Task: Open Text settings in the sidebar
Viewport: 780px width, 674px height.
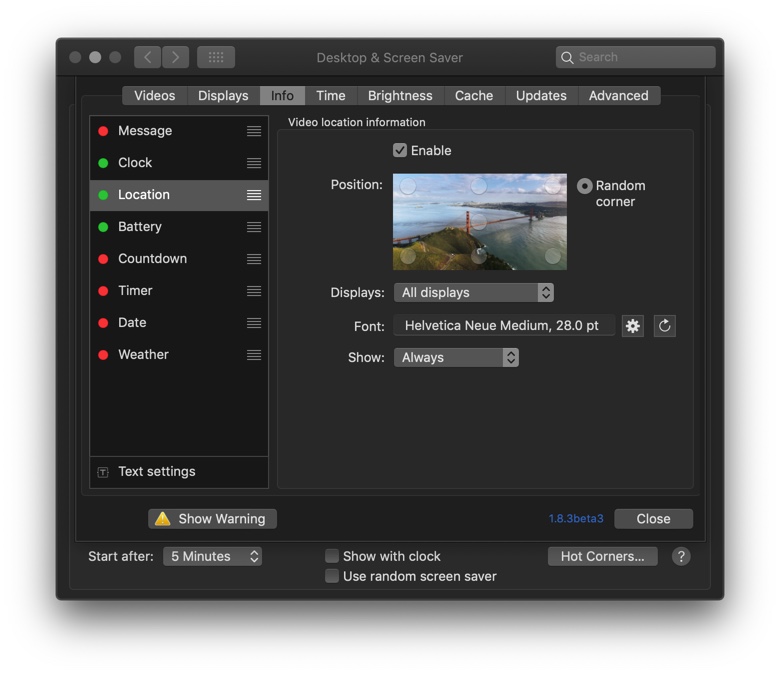Action: [x=179, y=472]
